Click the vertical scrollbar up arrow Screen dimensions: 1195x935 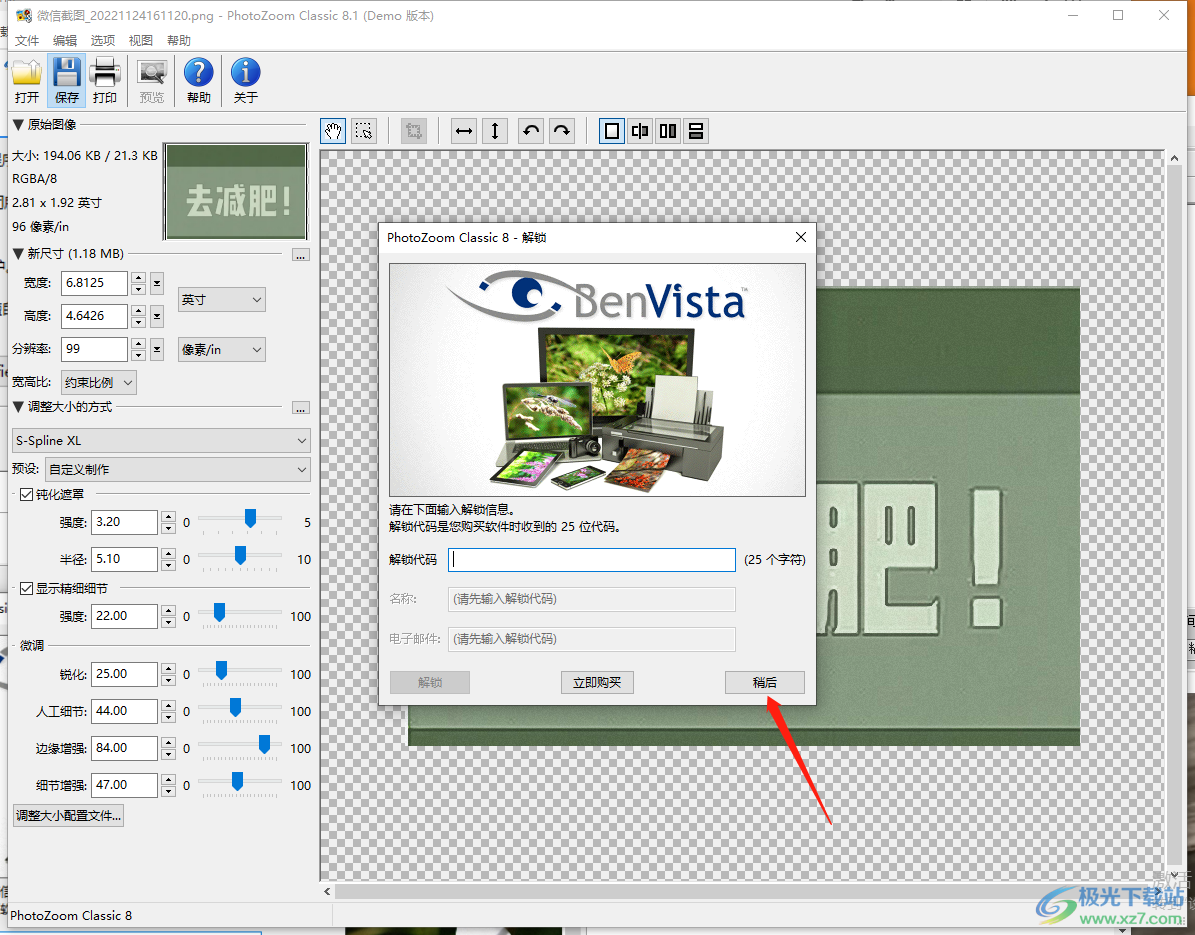point(1174,158)
